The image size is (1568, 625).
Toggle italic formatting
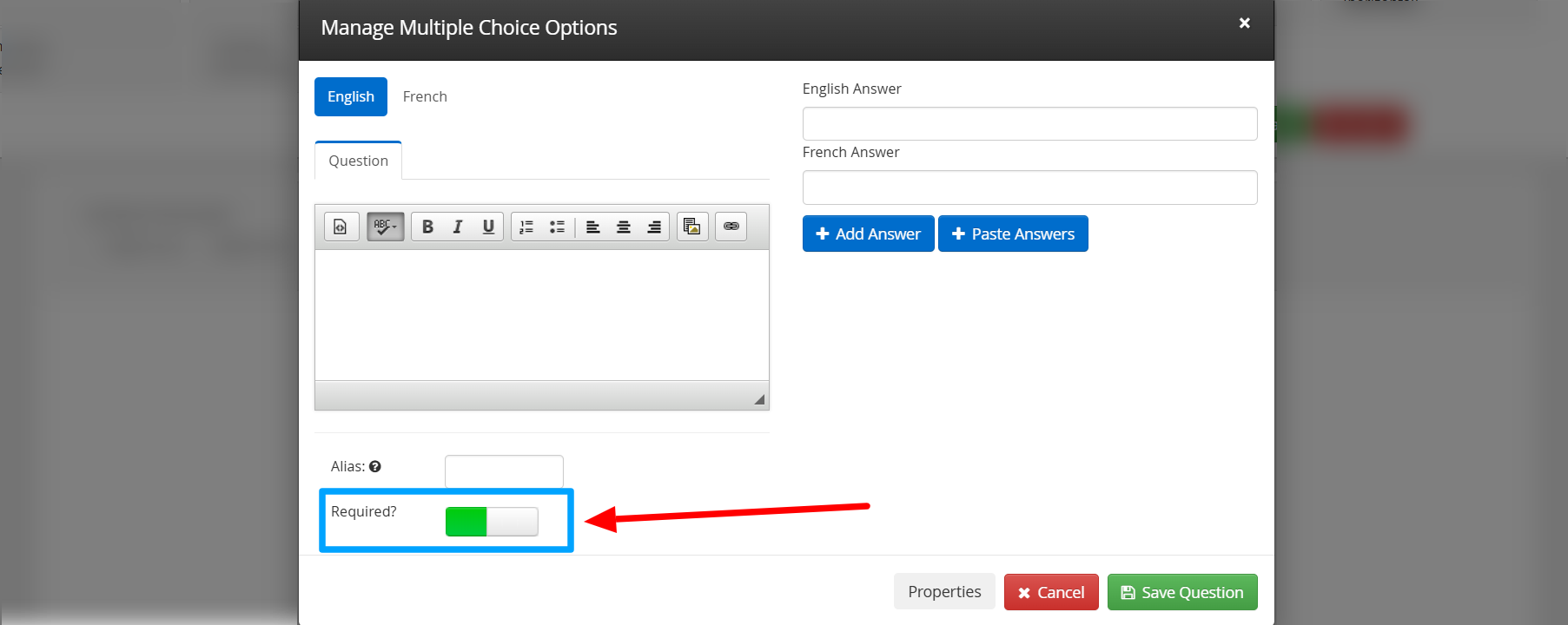pyautogui.click(x=458, y=227)
